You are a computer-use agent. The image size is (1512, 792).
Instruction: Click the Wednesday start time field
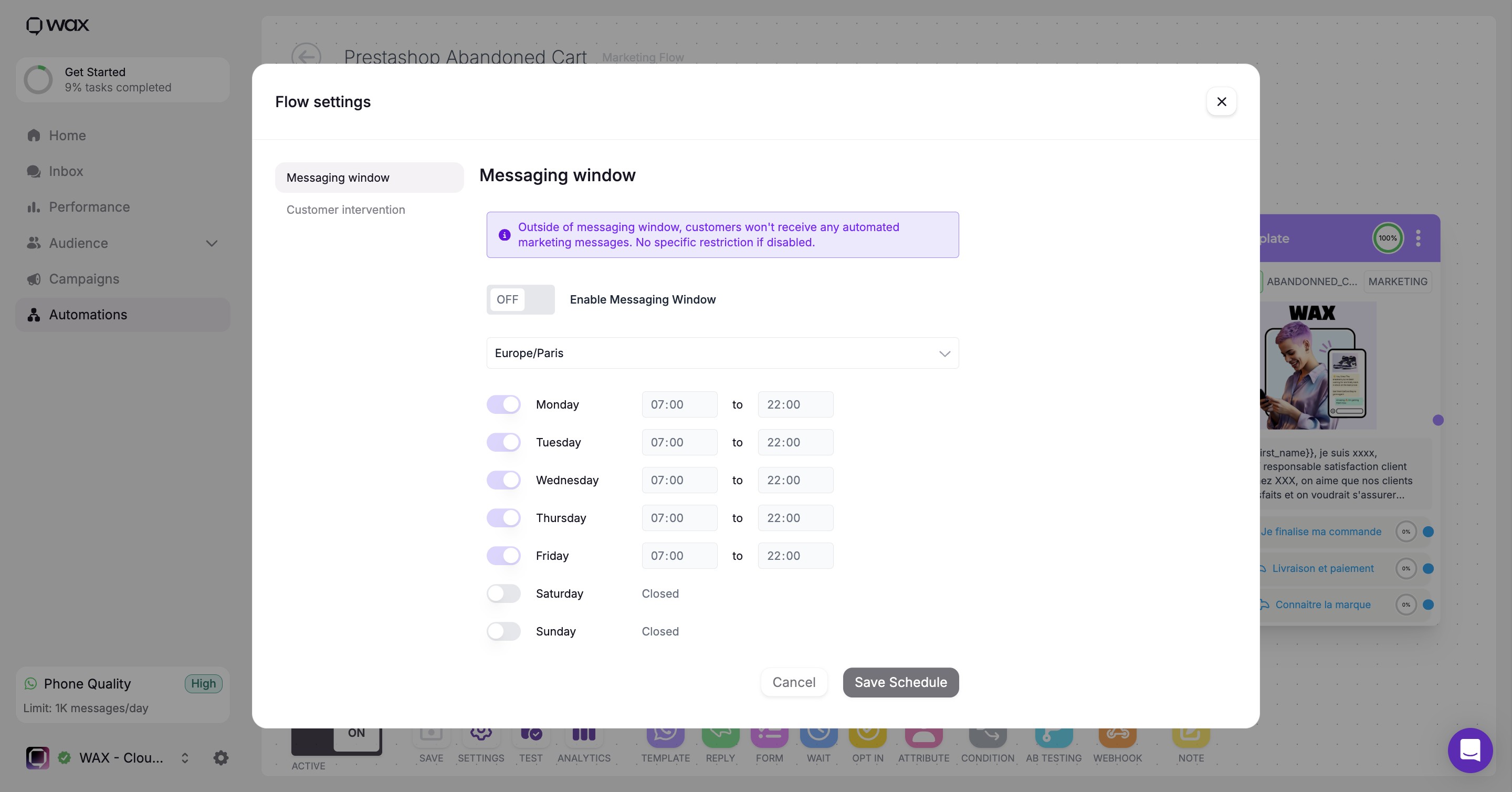click(679, 480)
